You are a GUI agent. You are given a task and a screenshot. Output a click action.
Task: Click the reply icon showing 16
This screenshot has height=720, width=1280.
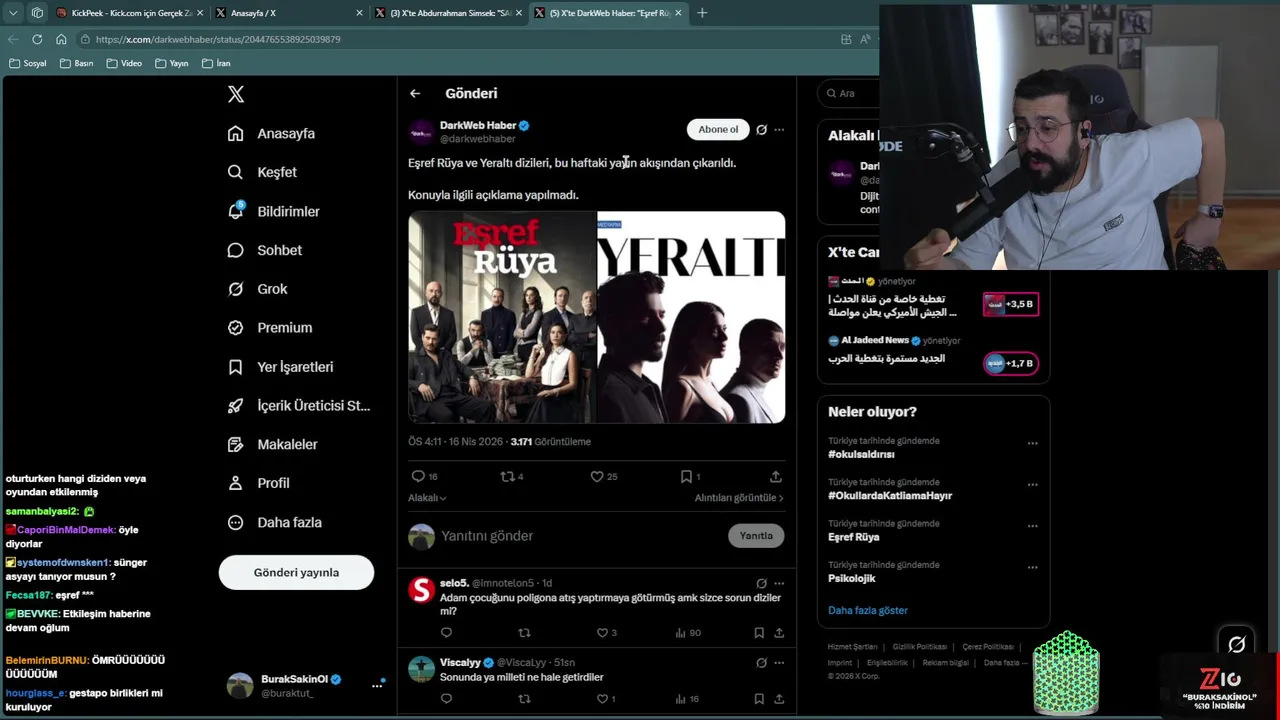tap(418, 476)
